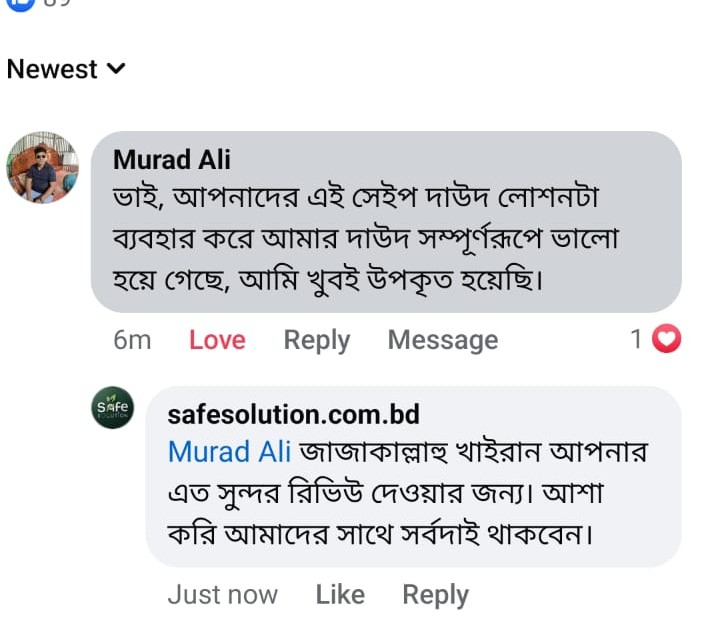The image size is (704, 639).
Task: Reply to Murad Ali's comment
Action: click(x=316, y=340)
